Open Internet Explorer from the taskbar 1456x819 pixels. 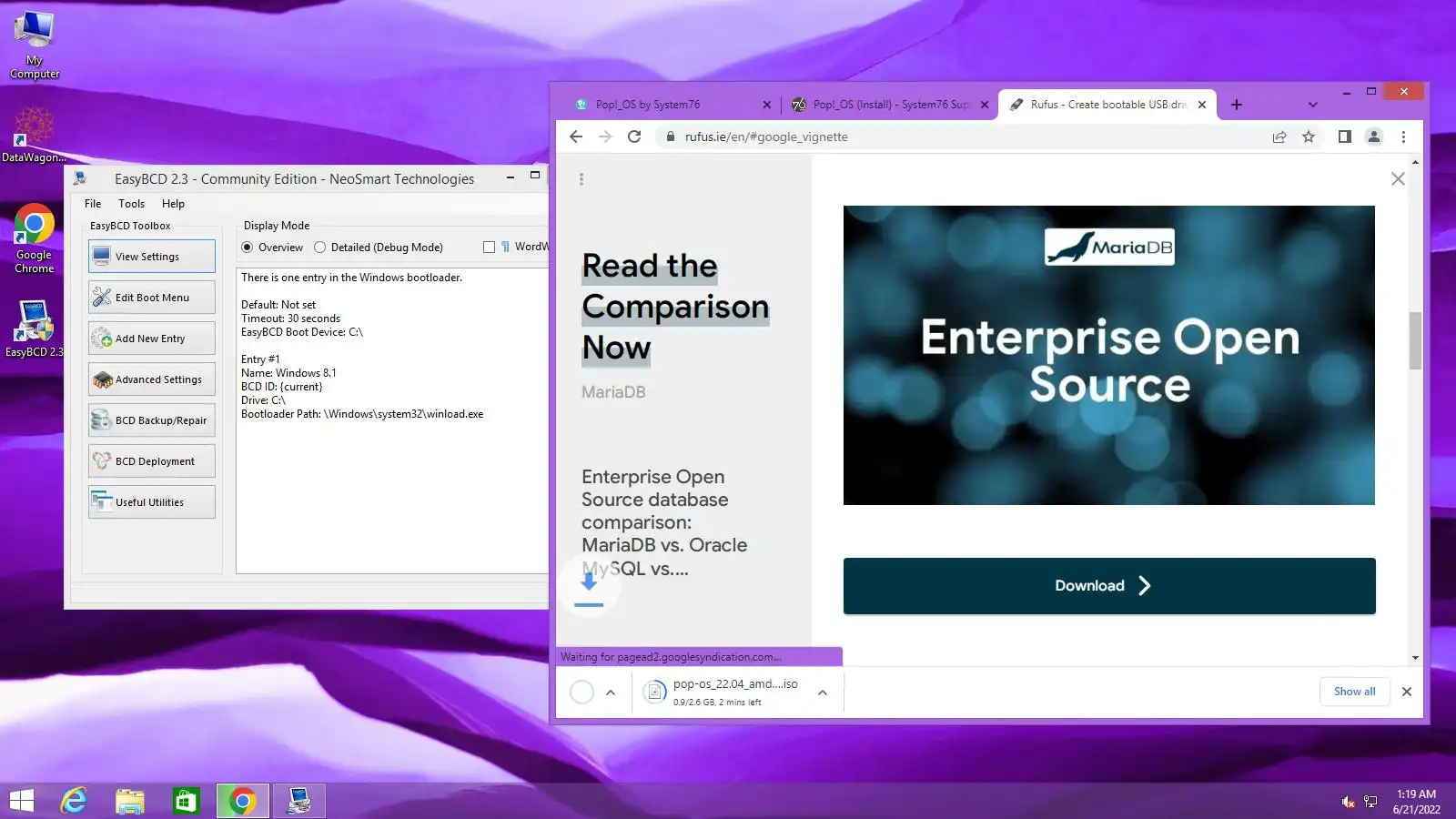coord(74,801)
